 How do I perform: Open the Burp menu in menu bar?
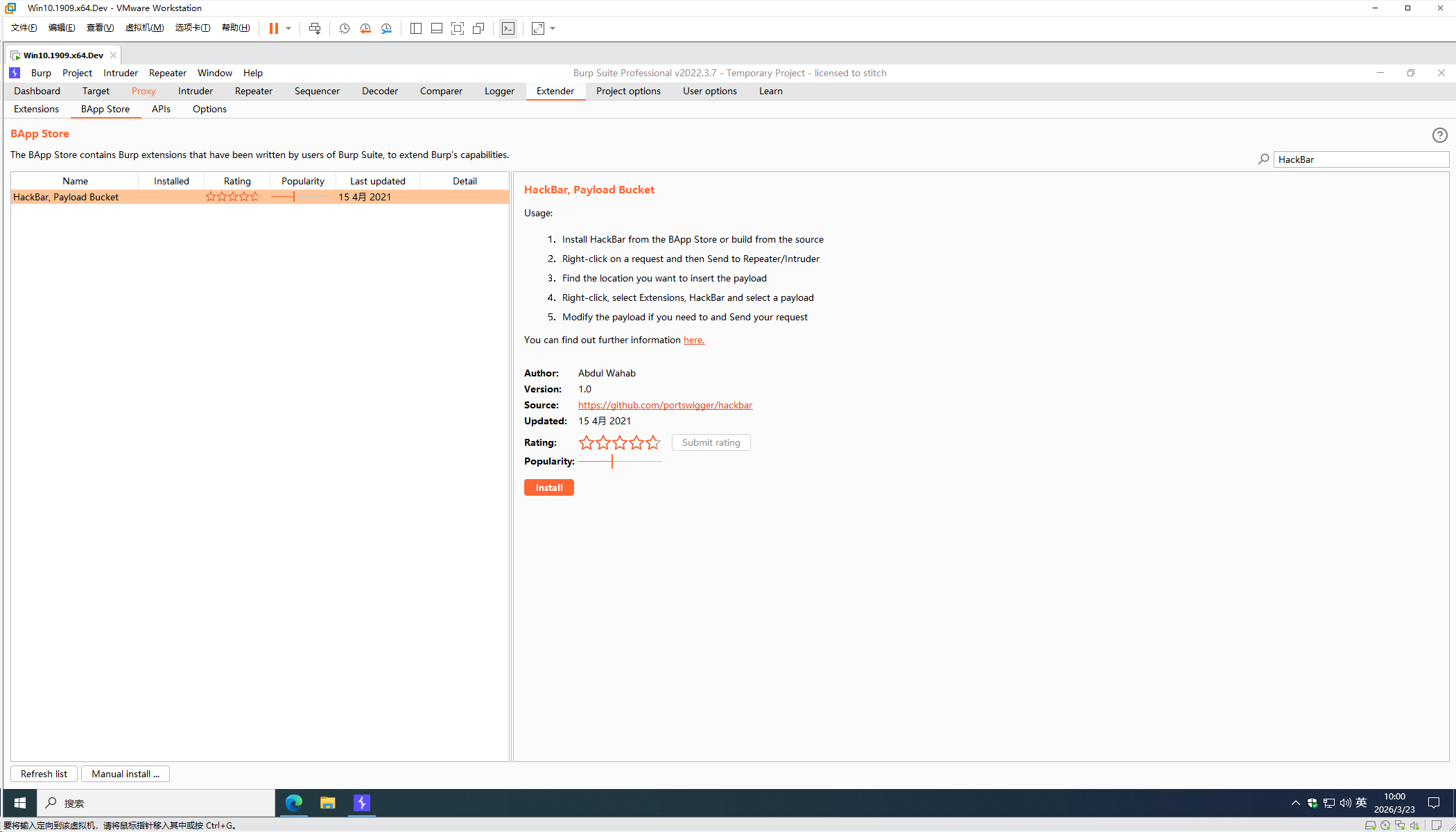coord(41,73)
